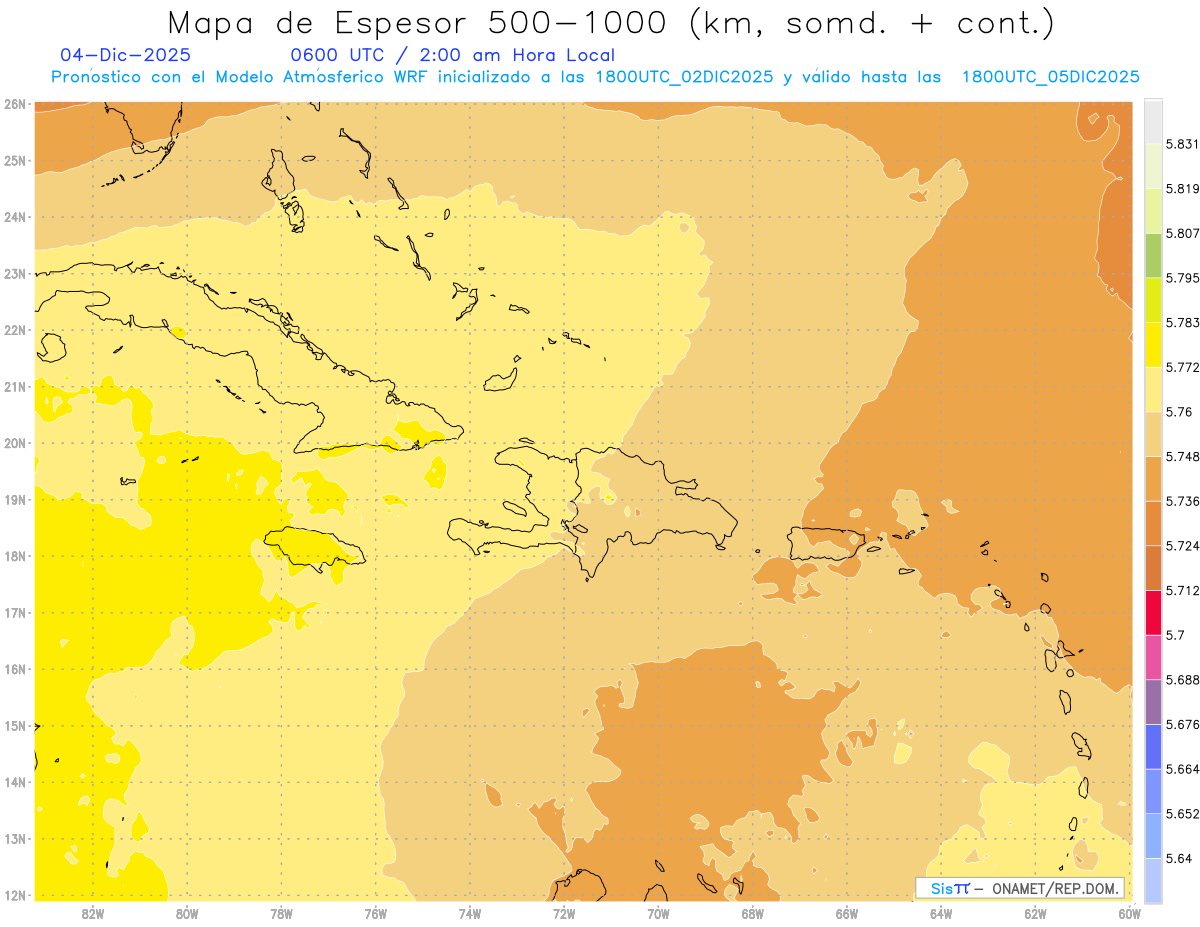Click the 19N latitude label
The height and width of the screenshot is (927, 1200).
[14, 499]
